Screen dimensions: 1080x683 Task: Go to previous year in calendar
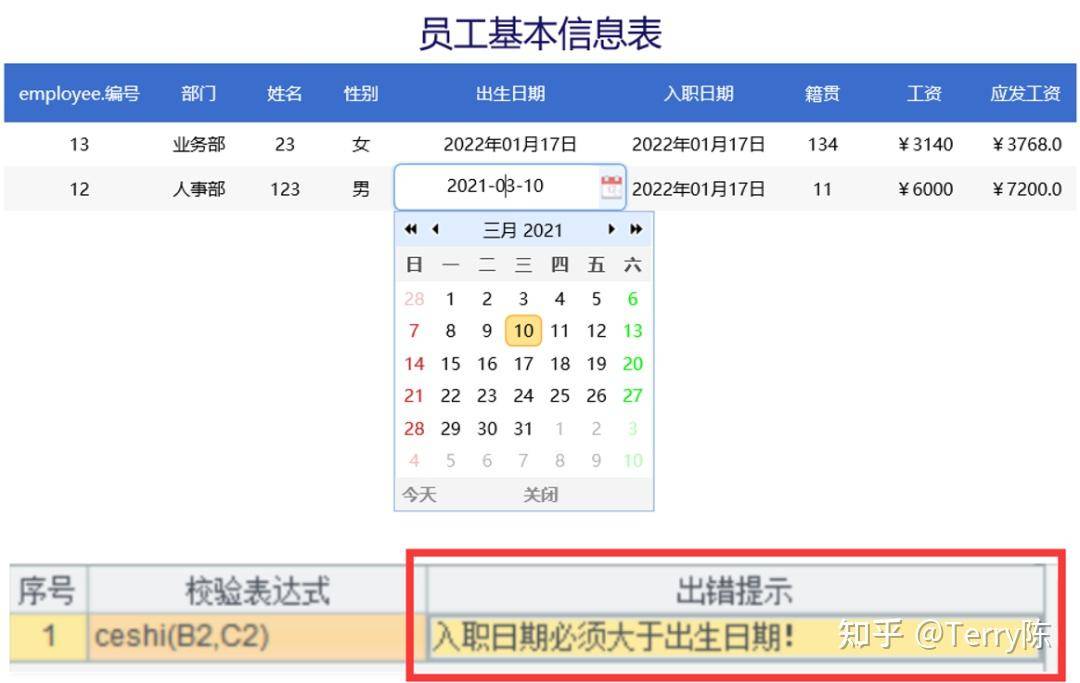point(411,229)
